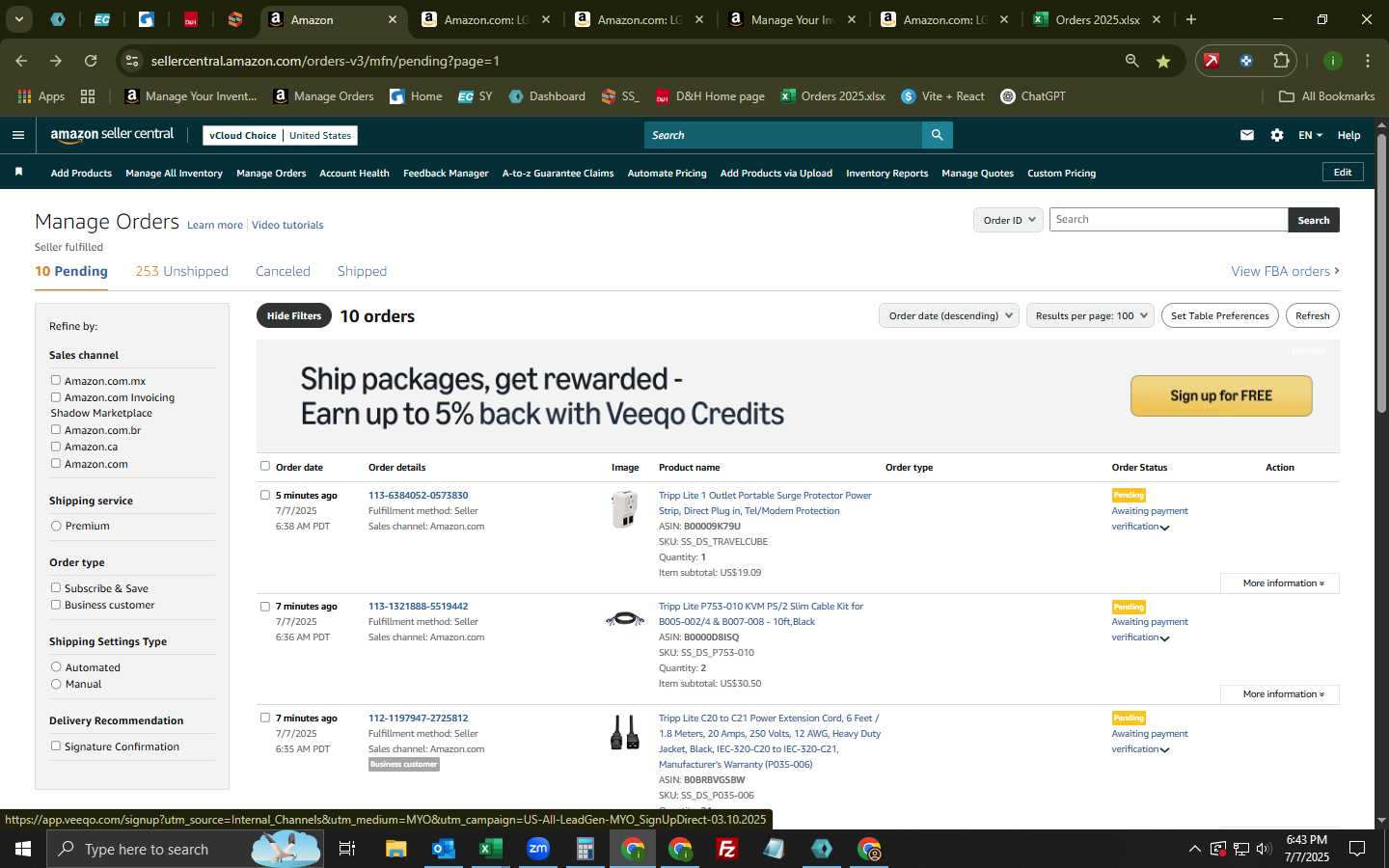Open FileZilla from taskbar
The height and width of the screenshot is (868, 1389).
coord(727,849)
